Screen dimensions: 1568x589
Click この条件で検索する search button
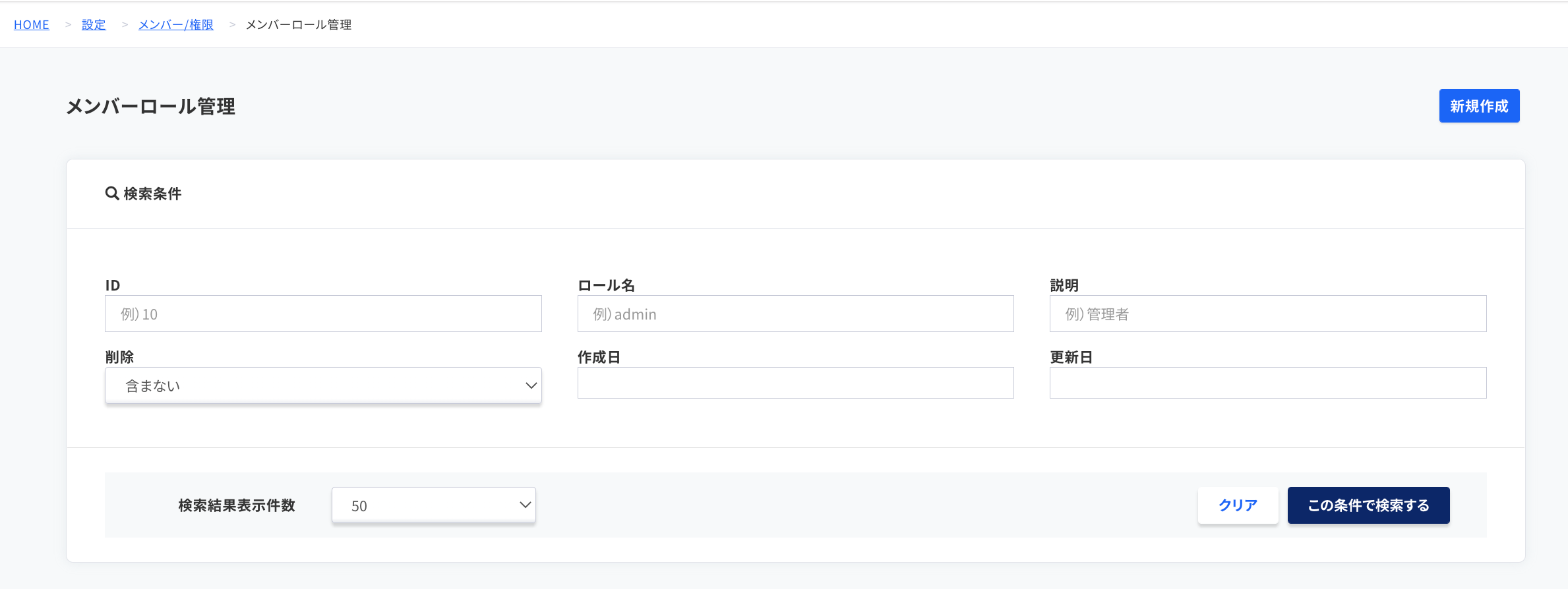pyautogui.click(x=1368, y=505)
